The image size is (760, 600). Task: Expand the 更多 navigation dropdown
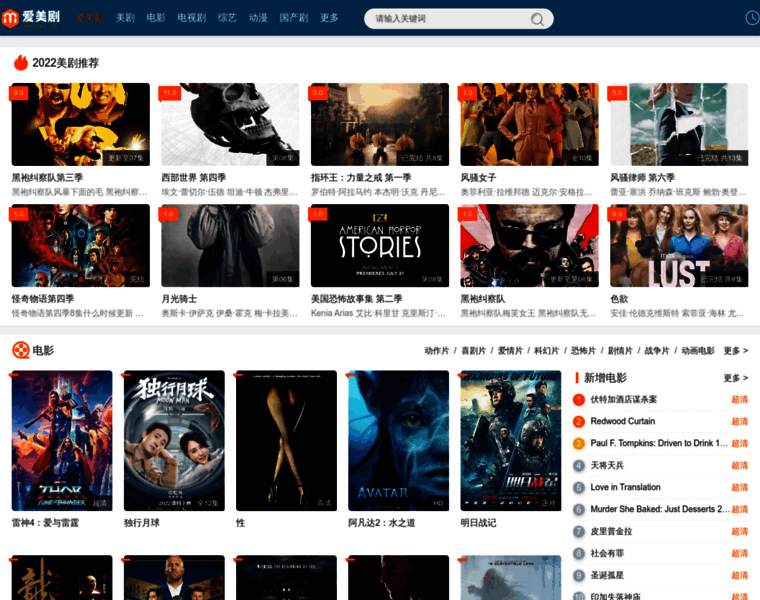pos(334,18)
